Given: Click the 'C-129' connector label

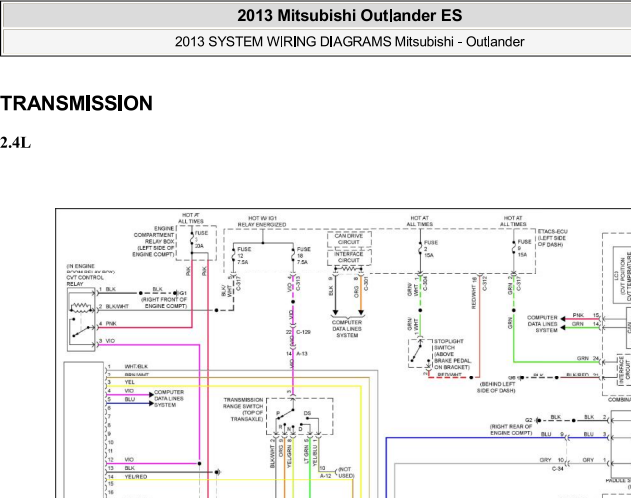Looking at the screenshot, I should [x=303, y=332].
